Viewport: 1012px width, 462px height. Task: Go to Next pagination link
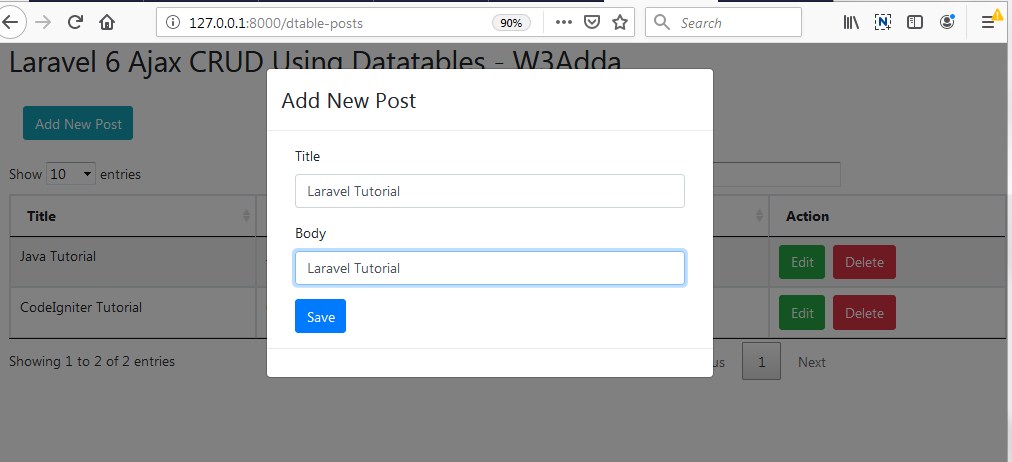click(811, 362)
